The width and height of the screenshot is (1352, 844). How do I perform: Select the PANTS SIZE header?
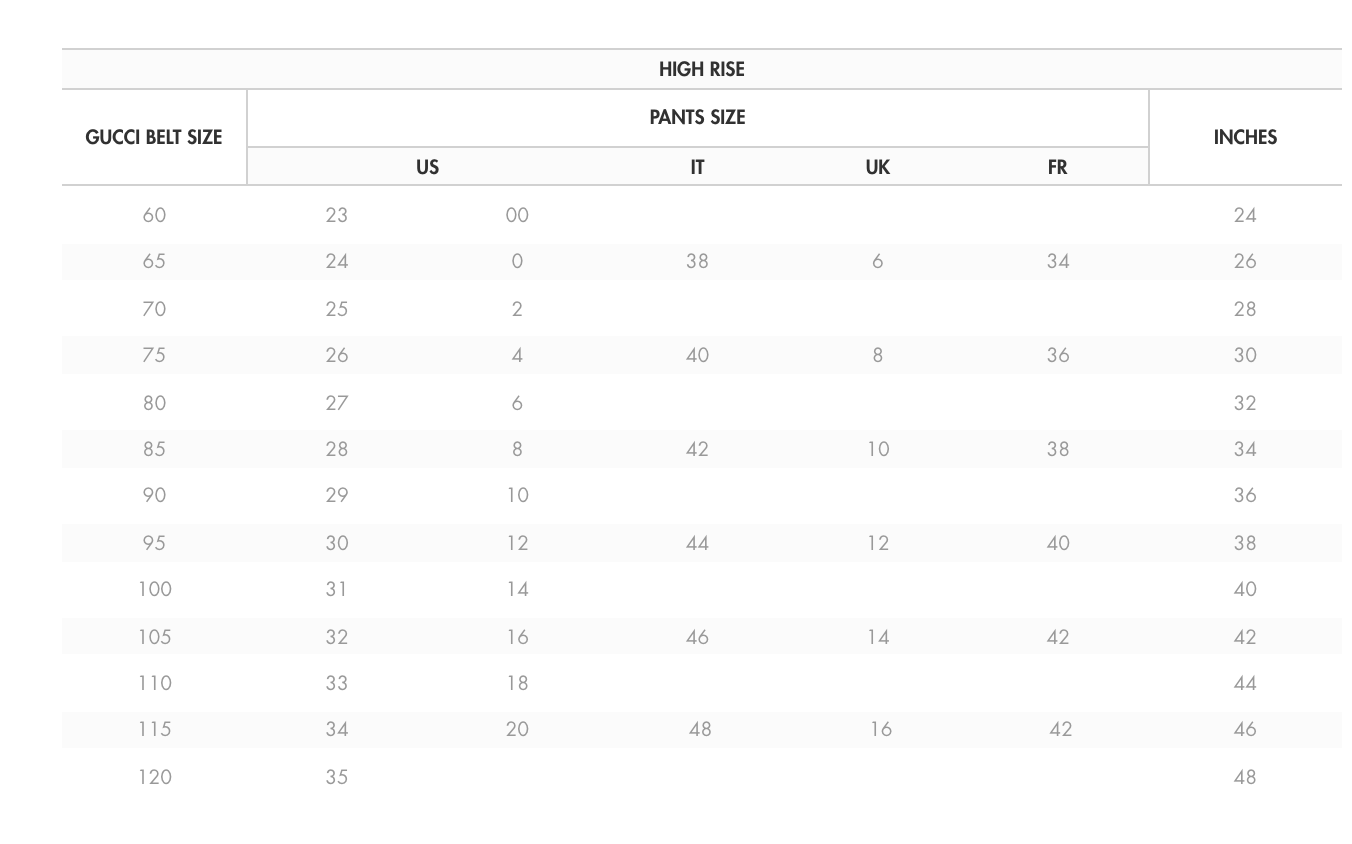pyautogui.click(x=697, y=117)
